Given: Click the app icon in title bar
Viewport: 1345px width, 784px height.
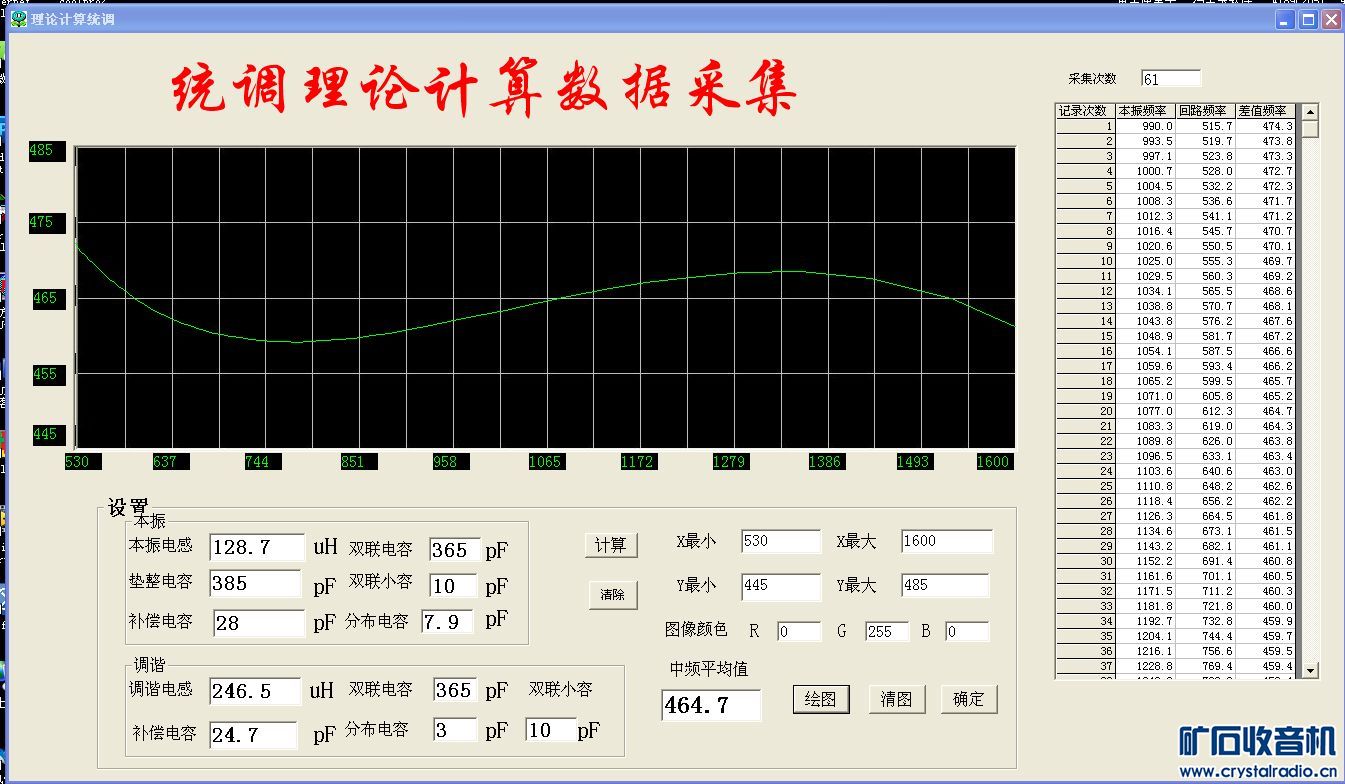Looking at the screenshot, I should tap(19, 19).
